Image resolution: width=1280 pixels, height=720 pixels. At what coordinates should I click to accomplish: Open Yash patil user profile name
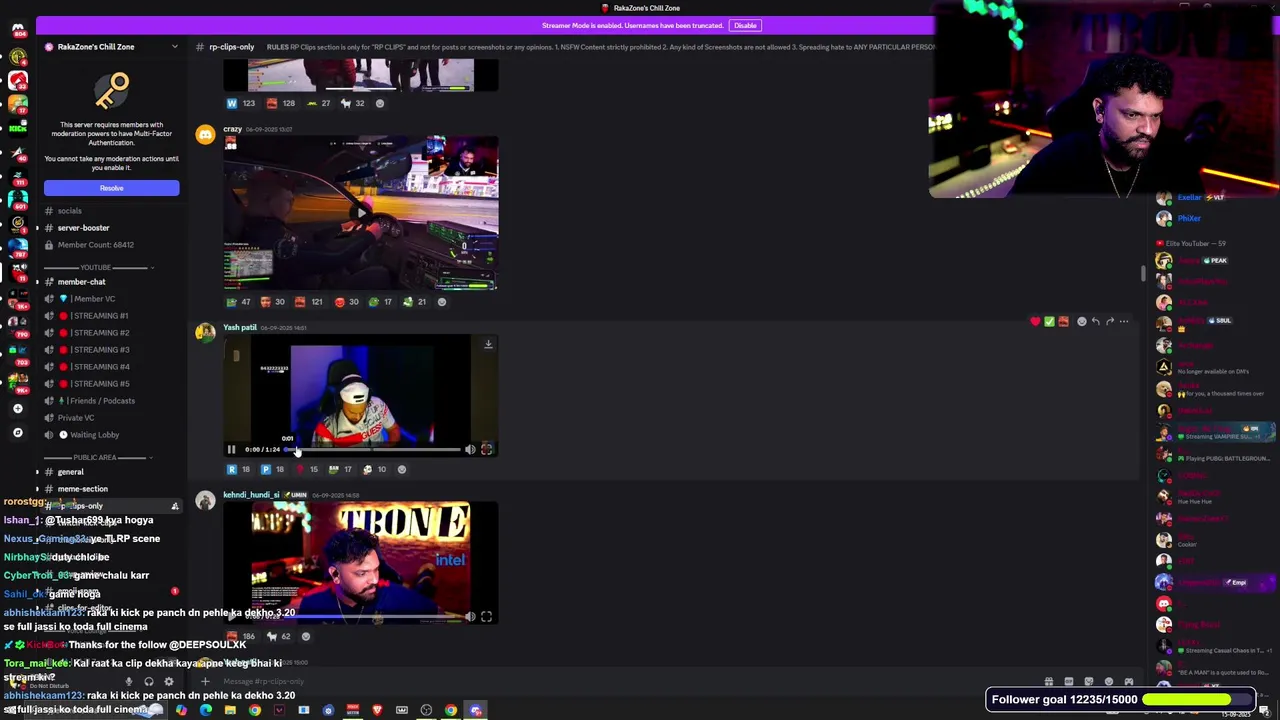click(240, 328)
